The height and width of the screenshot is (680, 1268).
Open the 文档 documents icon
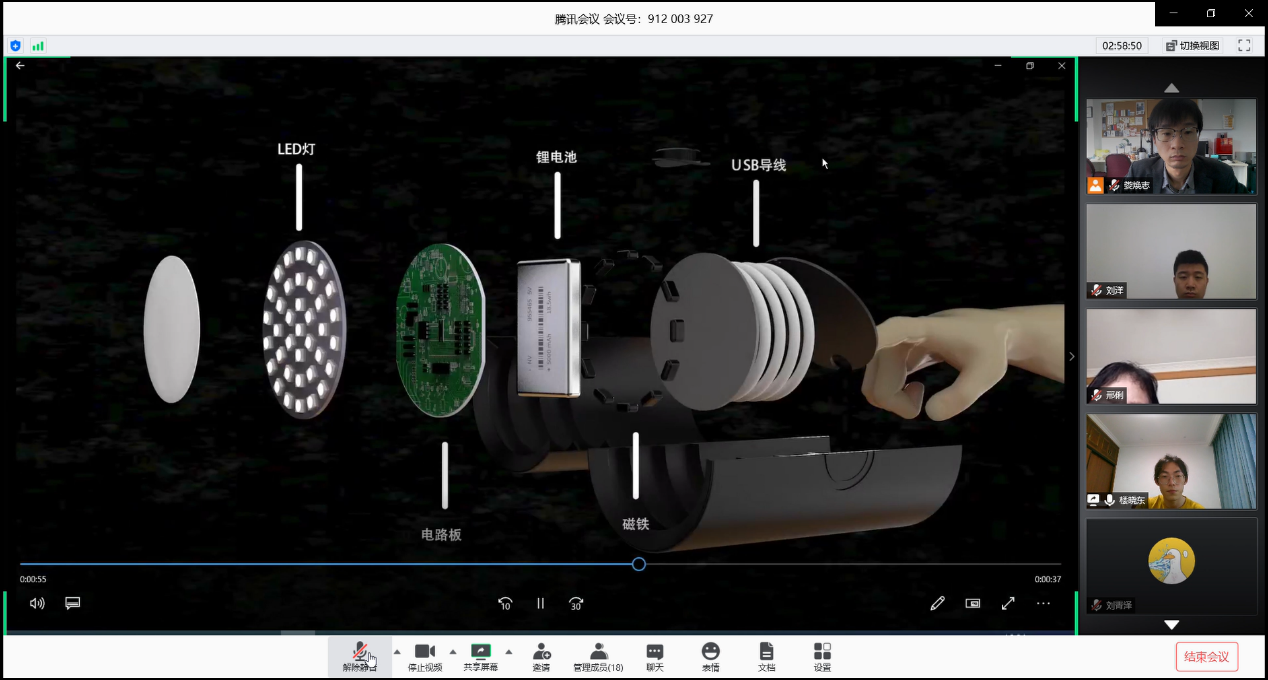766,656
